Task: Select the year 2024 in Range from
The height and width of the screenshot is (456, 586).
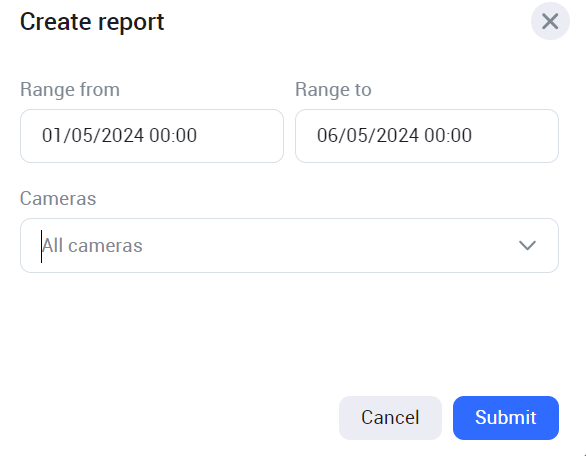Action: tap(123, 135)
